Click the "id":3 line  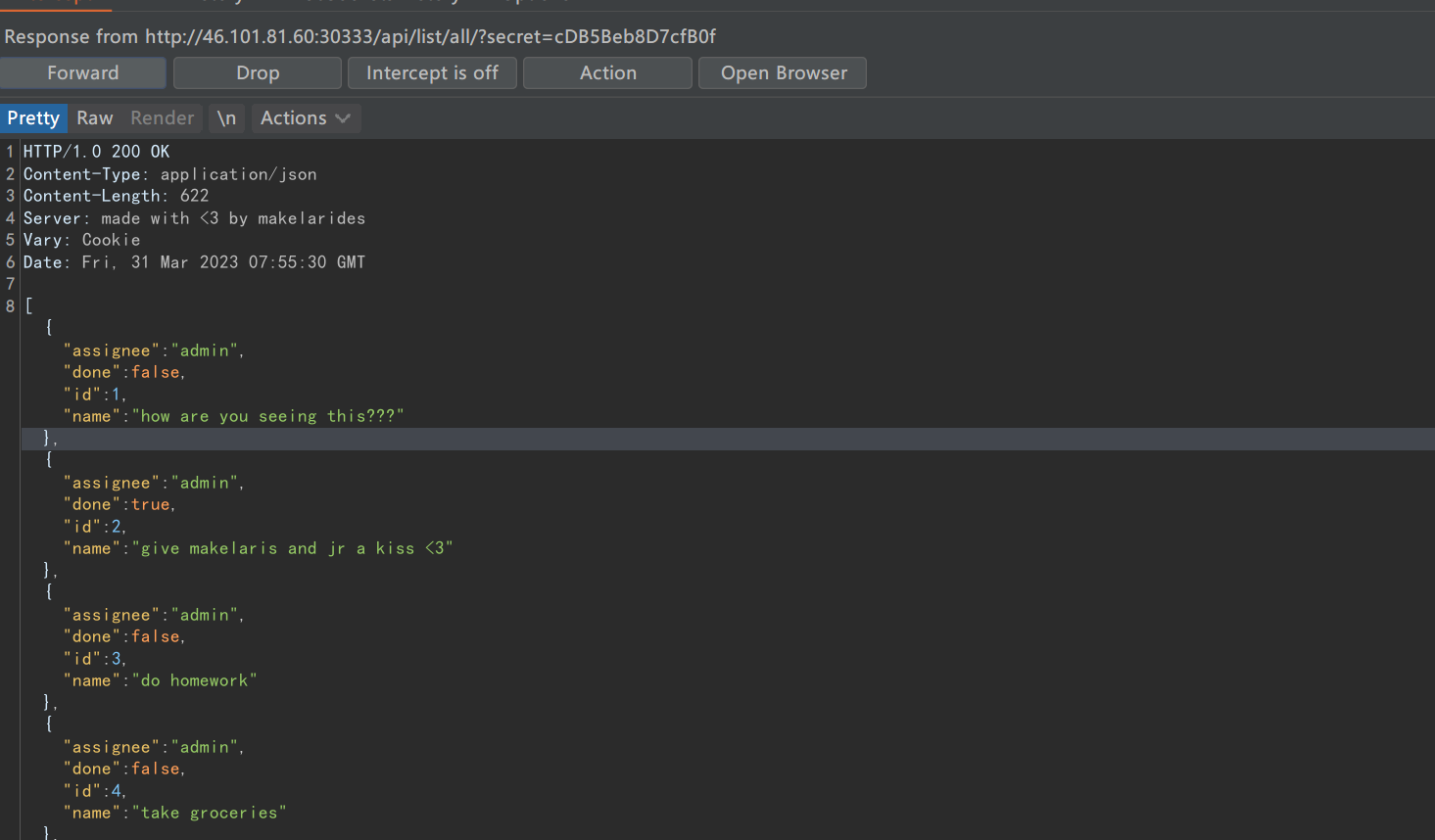coord(95,659)
